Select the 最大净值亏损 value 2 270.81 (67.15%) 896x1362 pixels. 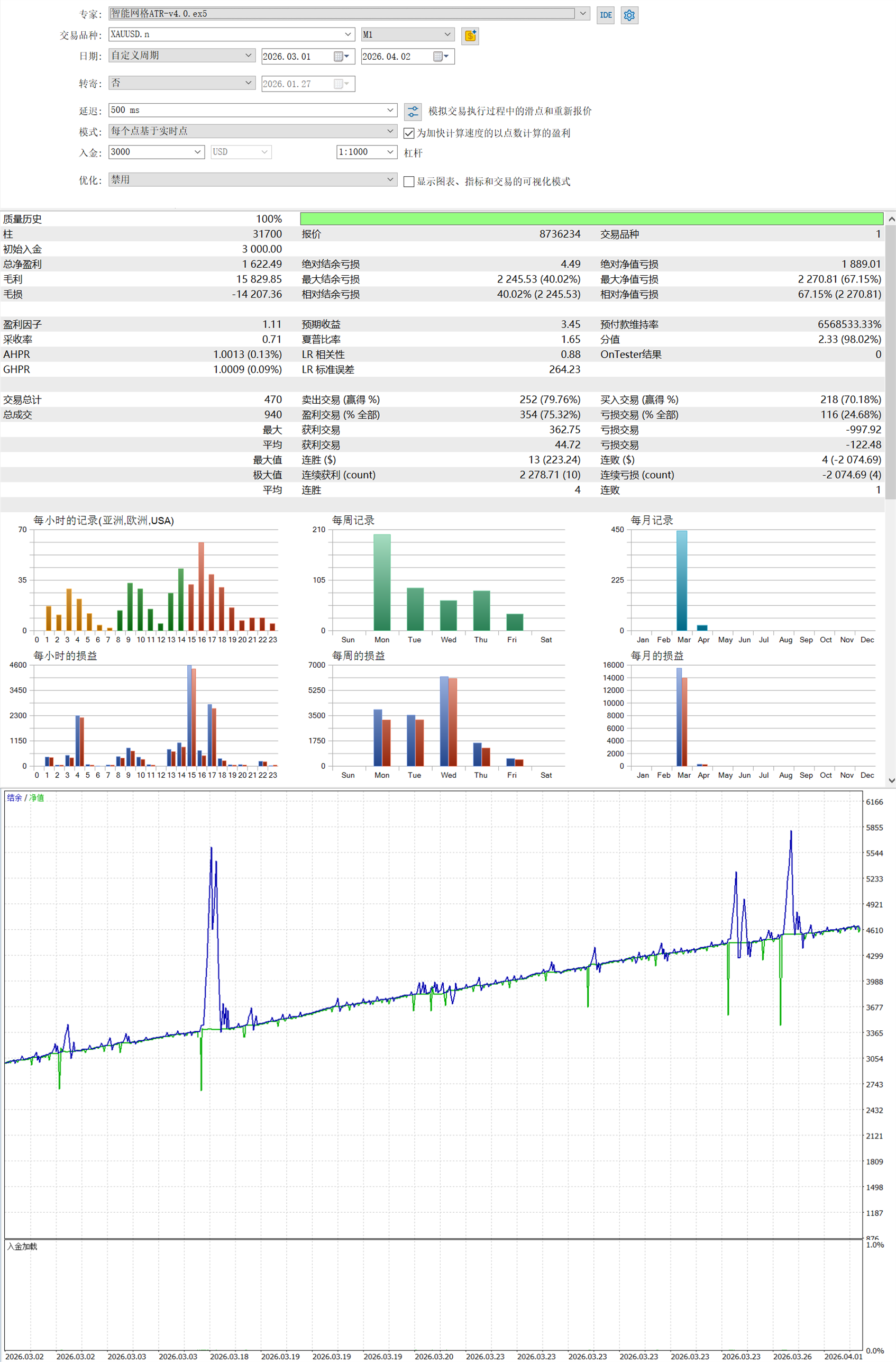(839, 279)
